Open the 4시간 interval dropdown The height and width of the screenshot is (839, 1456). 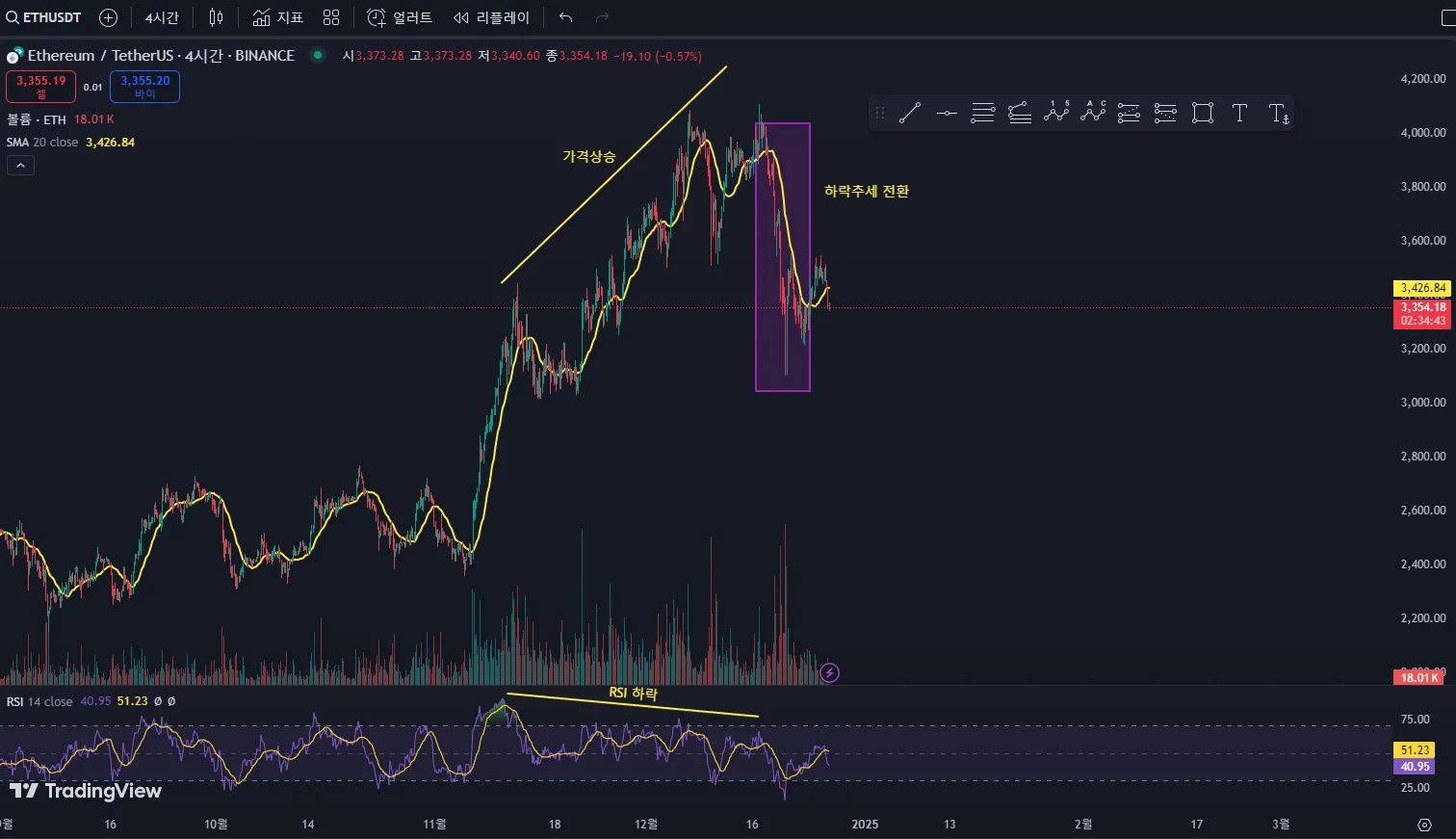162,17
